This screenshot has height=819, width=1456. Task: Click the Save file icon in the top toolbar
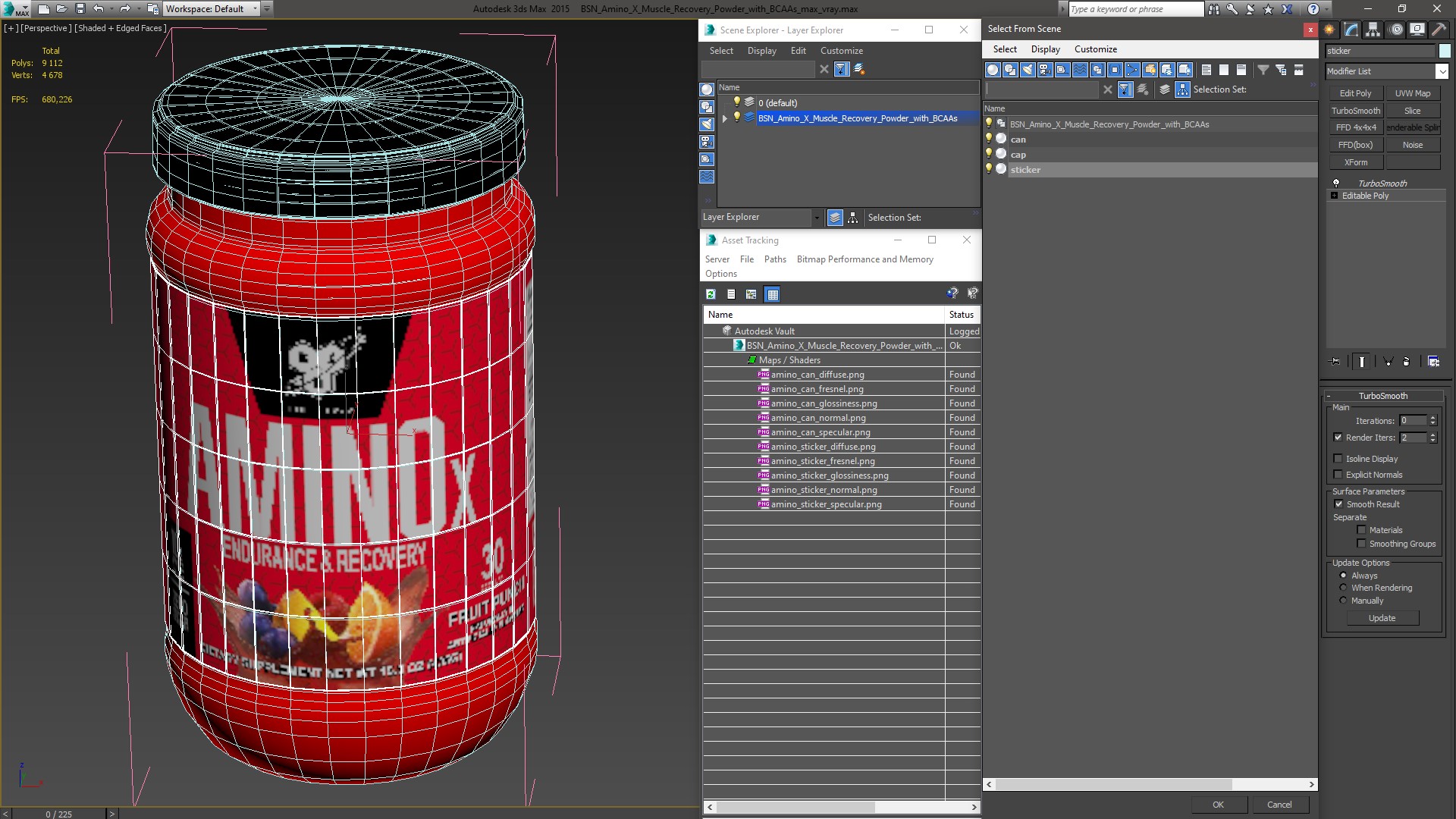pos(80,9)
